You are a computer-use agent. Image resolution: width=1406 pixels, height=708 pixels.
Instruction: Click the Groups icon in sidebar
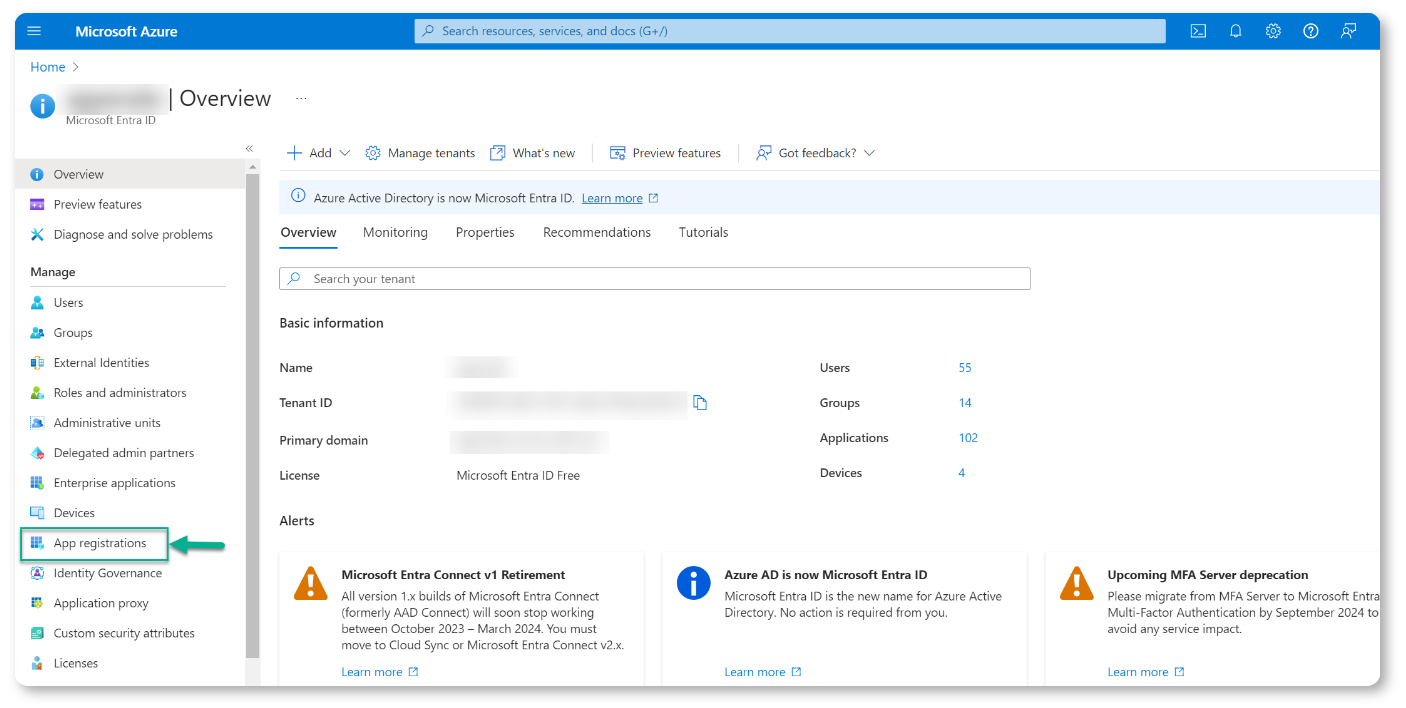pyautogui.click(x=37, y=333)
